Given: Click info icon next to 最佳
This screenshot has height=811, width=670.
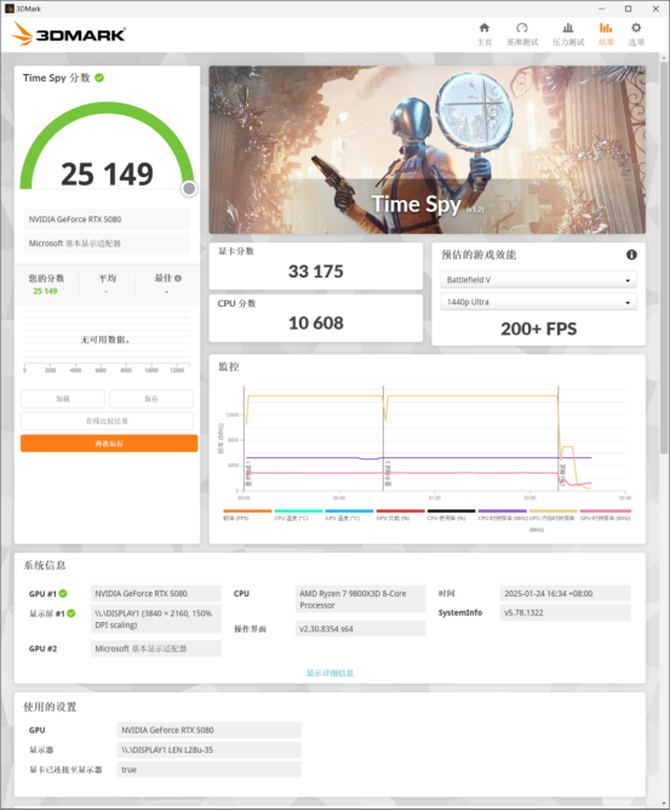Looking at the screenshot, I should click(178, 278).
